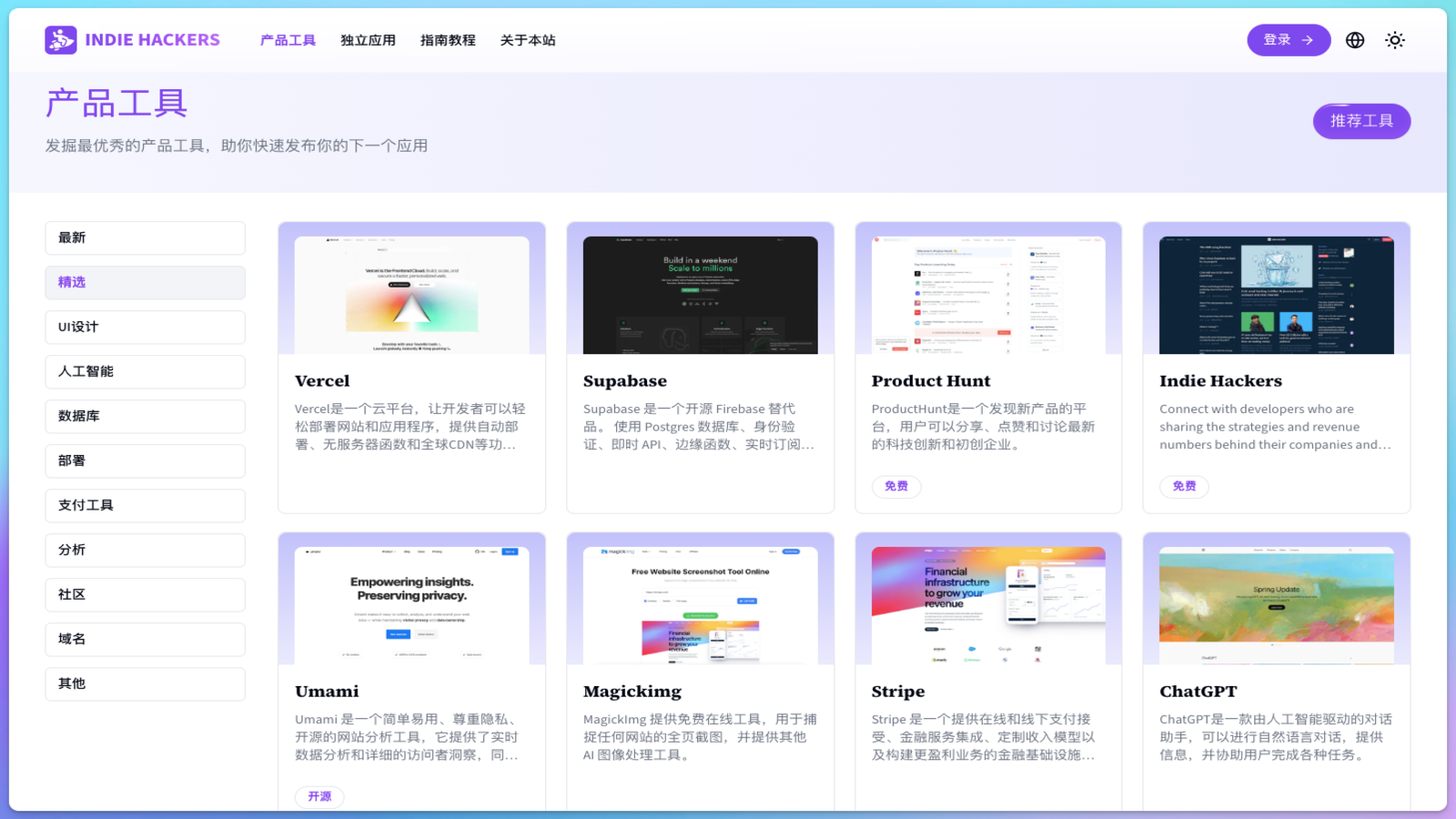Viewport: 1456px width, 819px height.
Task: Click the 开源 tag on Umami card
Action: [319, 796]
